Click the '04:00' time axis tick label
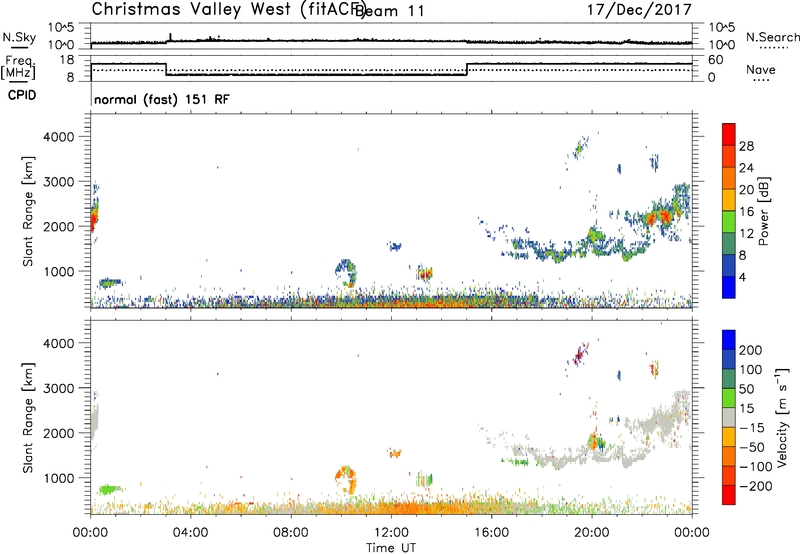Viewport: 800px width, 554px height. coord(190,533)
